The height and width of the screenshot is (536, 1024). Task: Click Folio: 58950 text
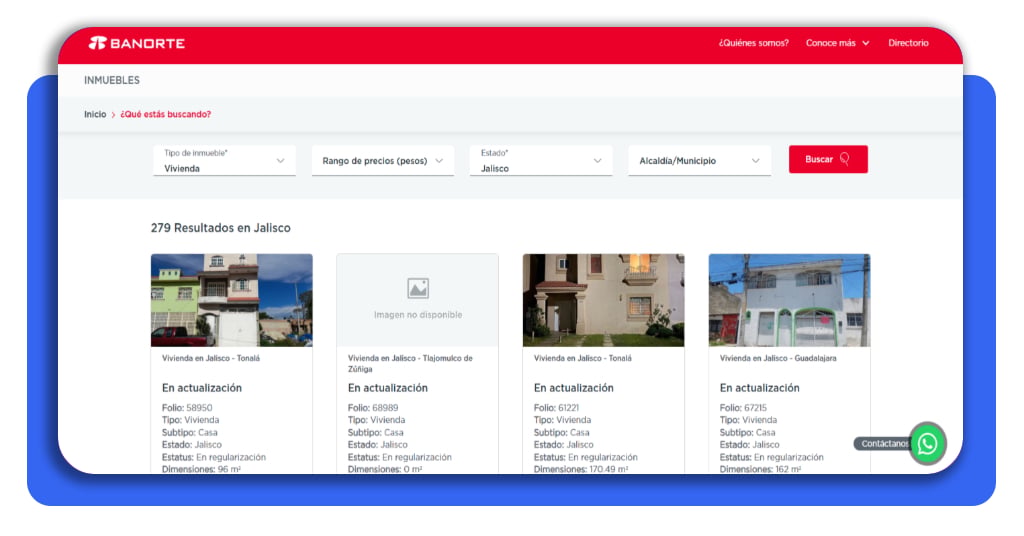187,408
